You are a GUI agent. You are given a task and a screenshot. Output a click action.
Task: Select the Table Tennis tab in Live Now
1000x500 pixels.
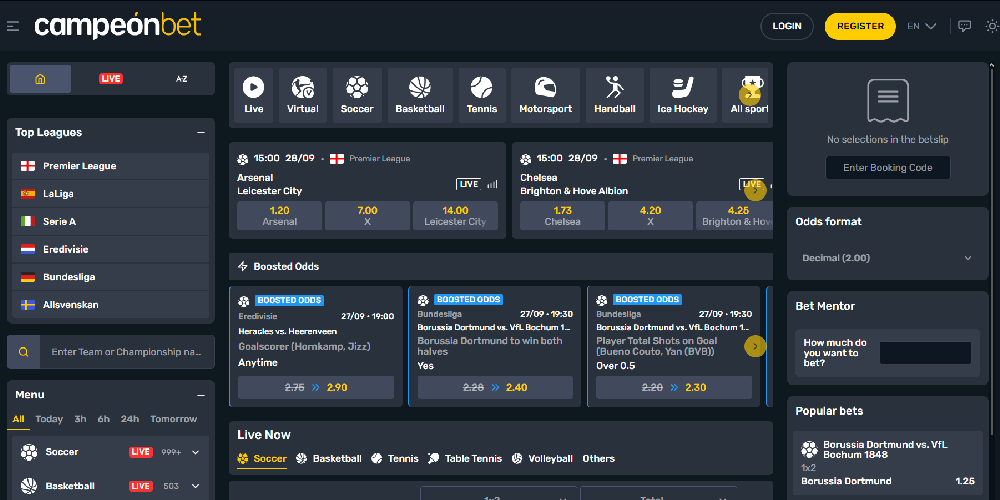(465, 459)
